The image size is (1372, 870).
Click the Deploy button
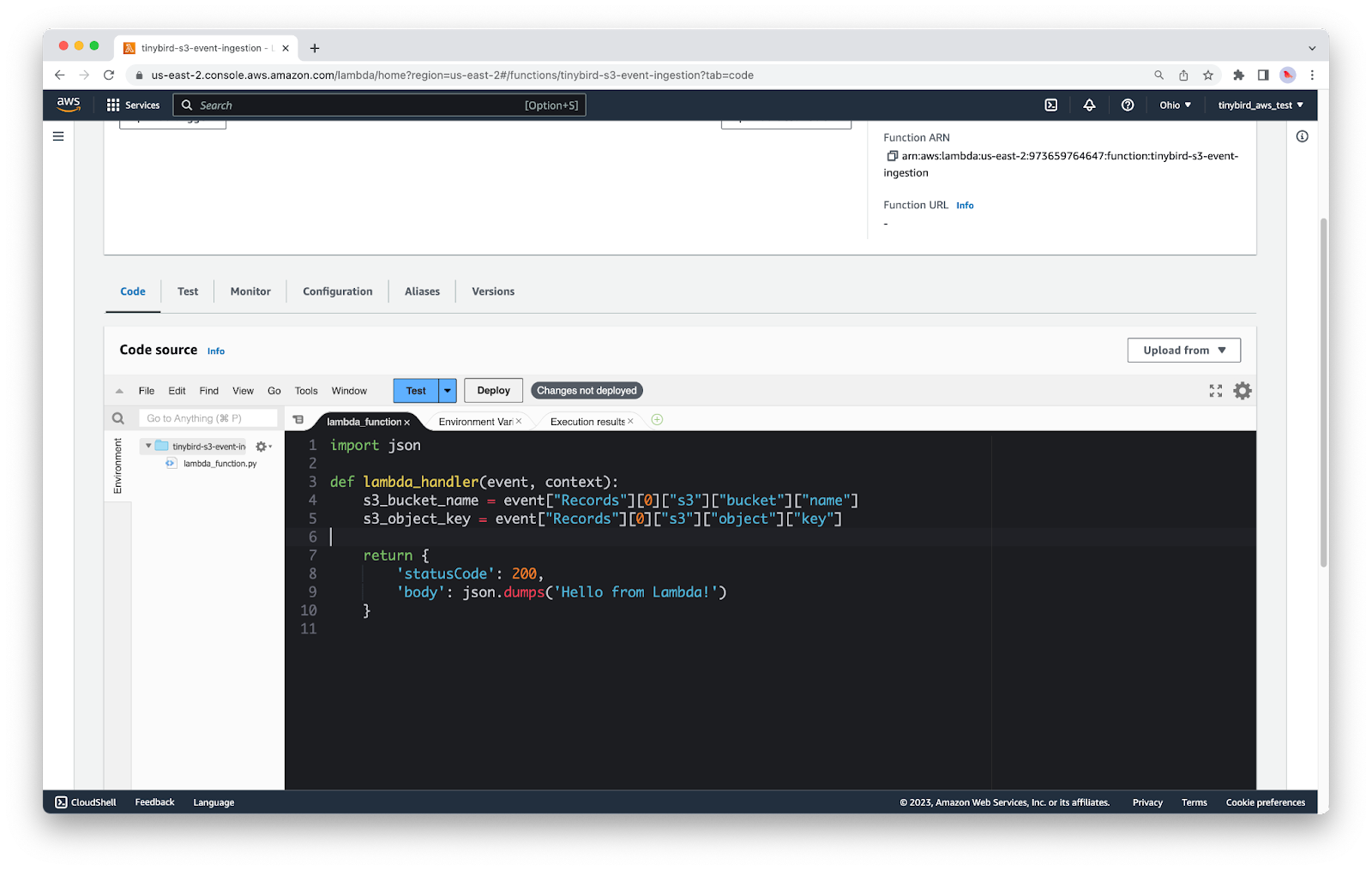click(x=493, y=391)
